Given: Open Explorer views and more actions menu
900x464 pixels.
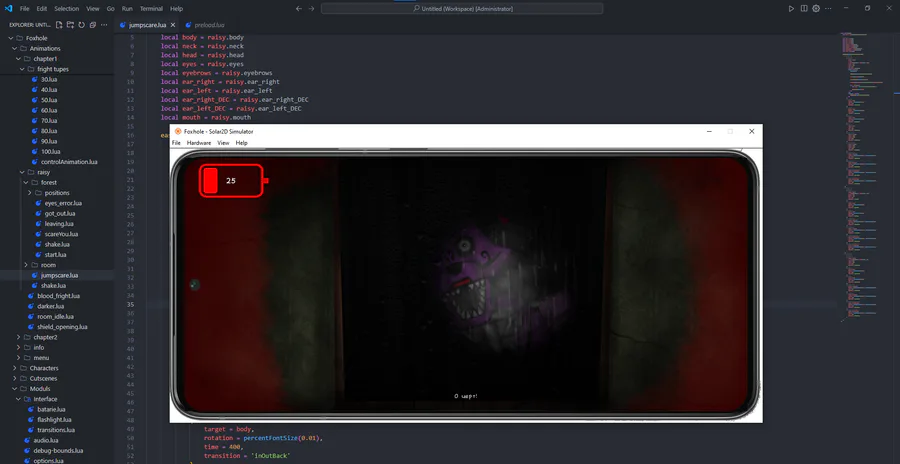Looking at the screenshot, I should pyautogui.click(x=104, y=25).
